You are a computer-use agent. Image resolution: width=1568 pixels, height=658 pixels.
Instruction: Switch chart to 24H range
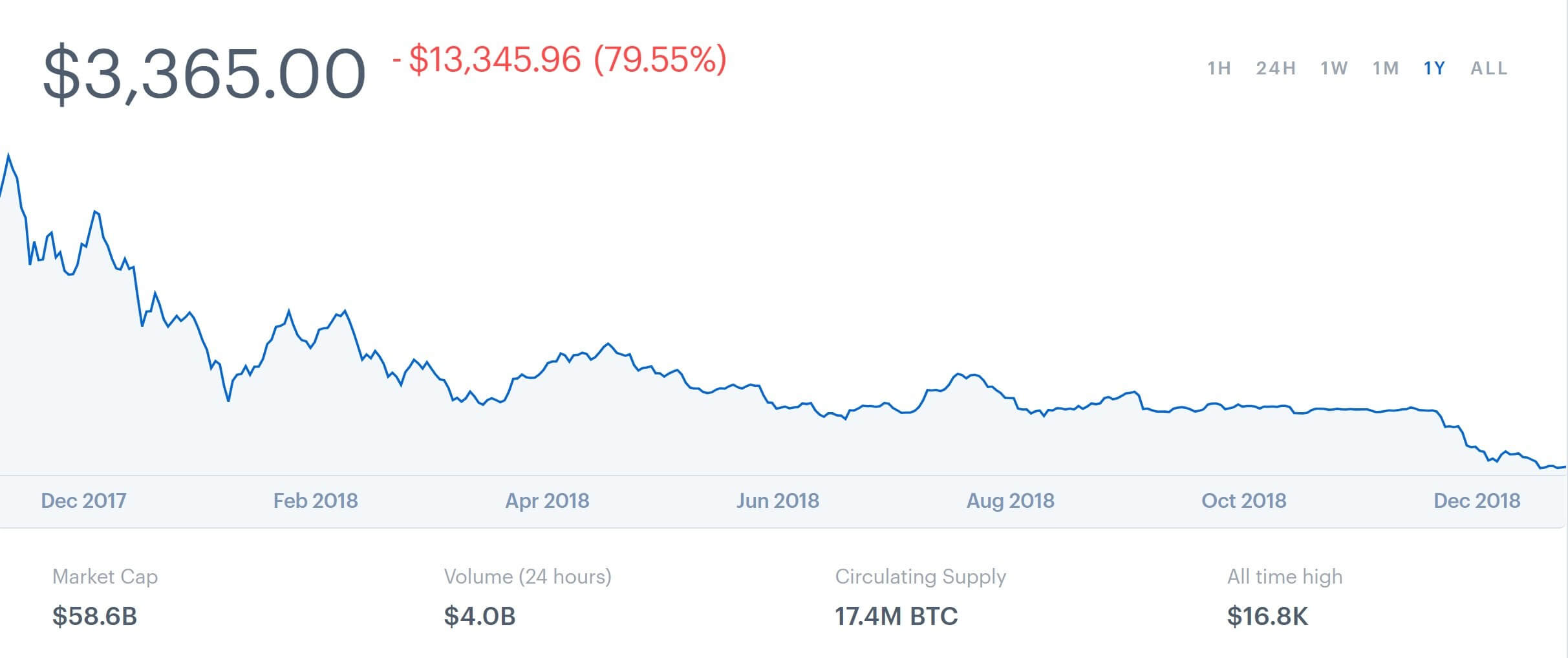[1276, 69]
